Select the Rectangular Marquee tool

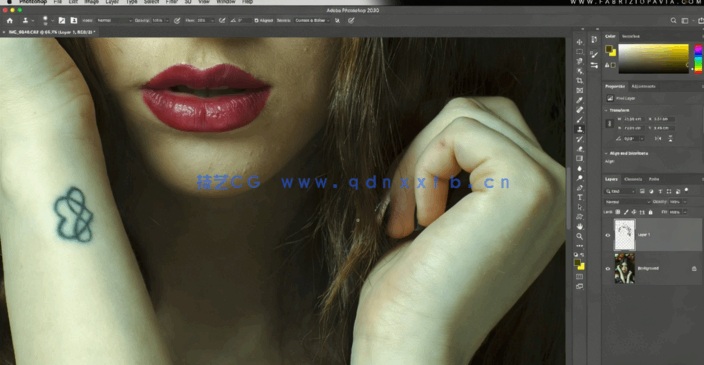pos(580,52)
